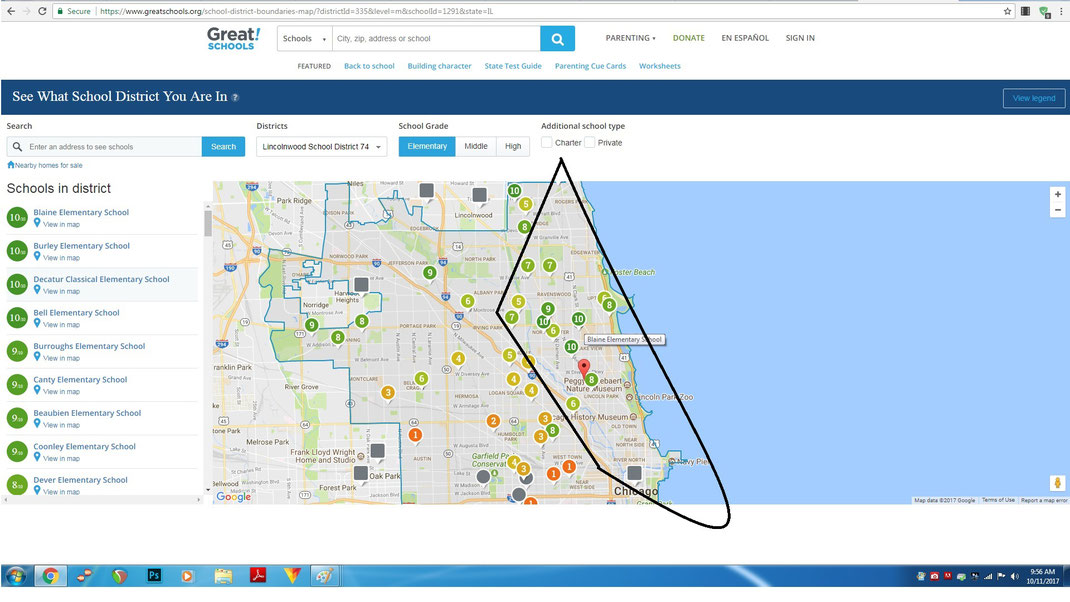Click View in map under Bell Elementary School
The height and width of the screenshot is (602, 1070).
(x=61, y=325)
